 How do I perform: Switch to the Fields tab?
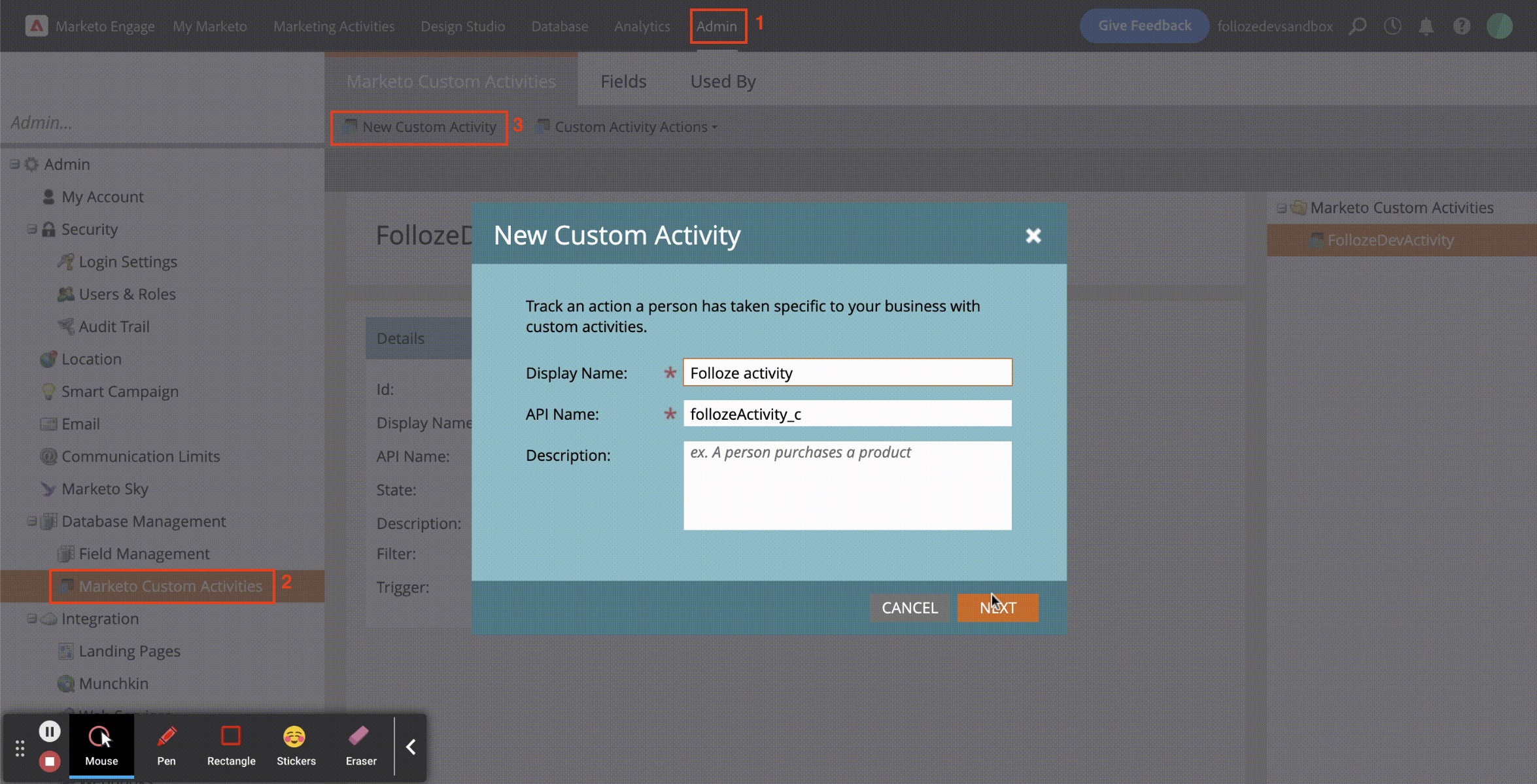[623, 81]
